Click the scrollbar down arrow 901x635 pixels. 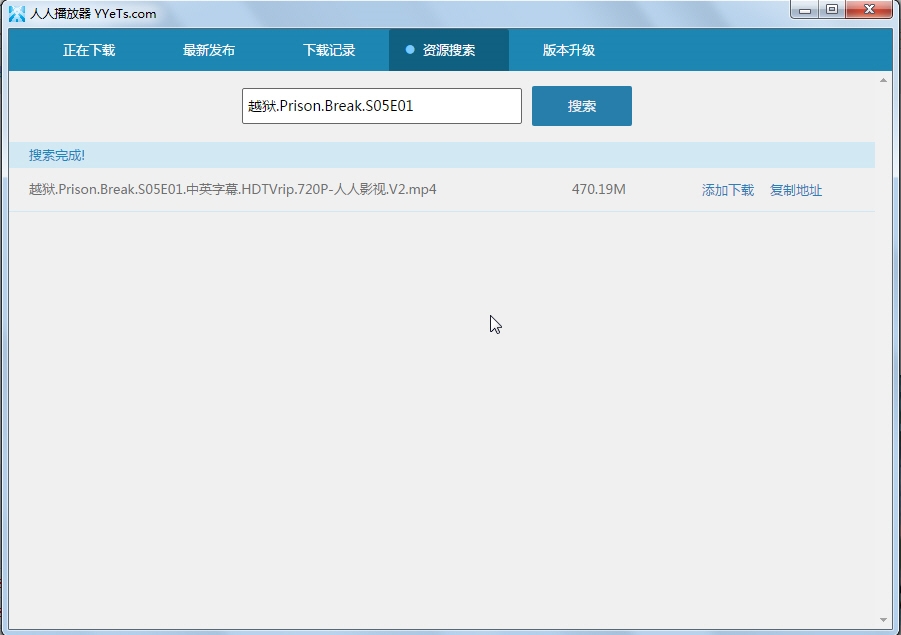(x=883, y=619)
